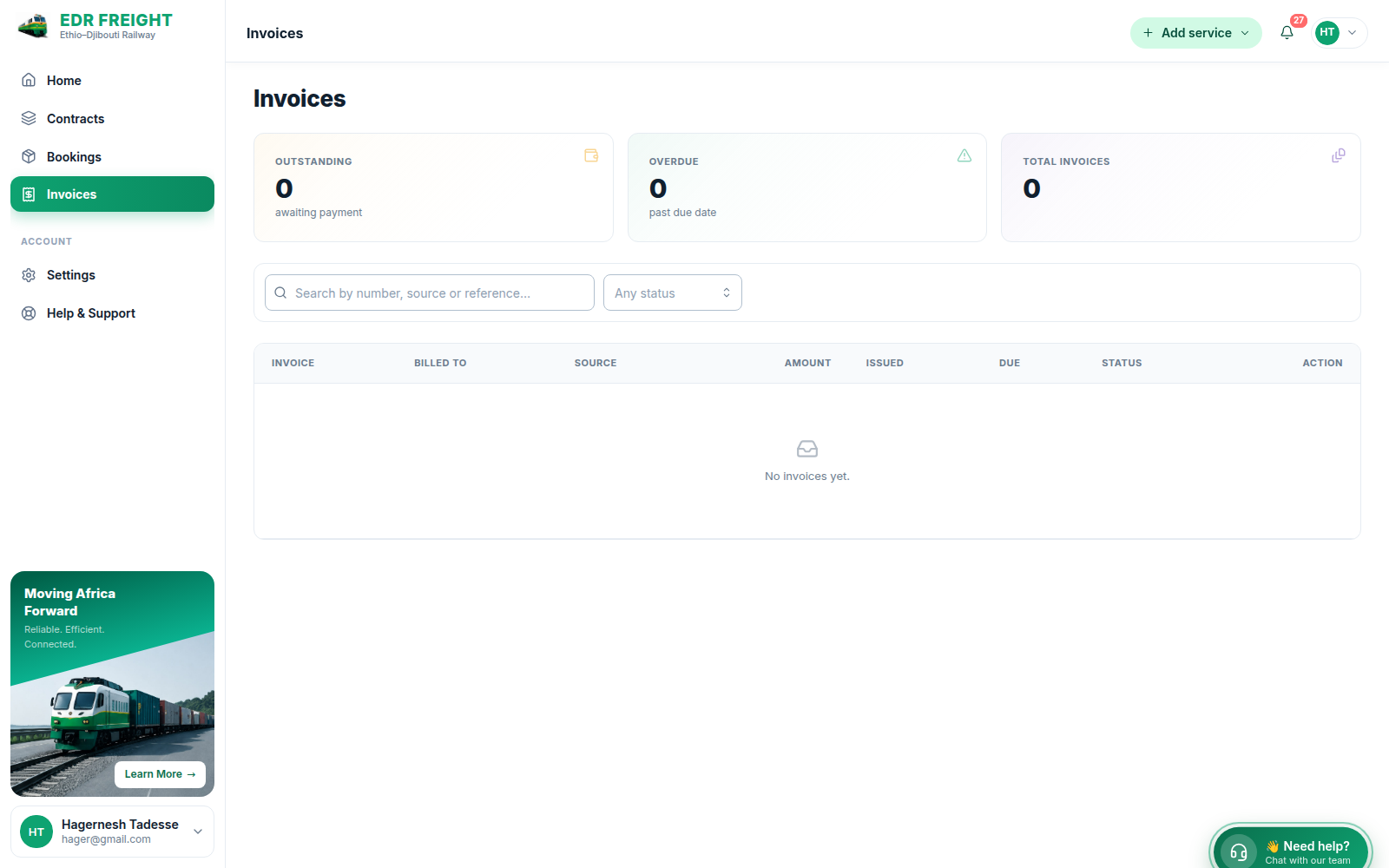Screen dimensions: 1389x868
Task: Click the Action column header
Action: coord(1322,363)
